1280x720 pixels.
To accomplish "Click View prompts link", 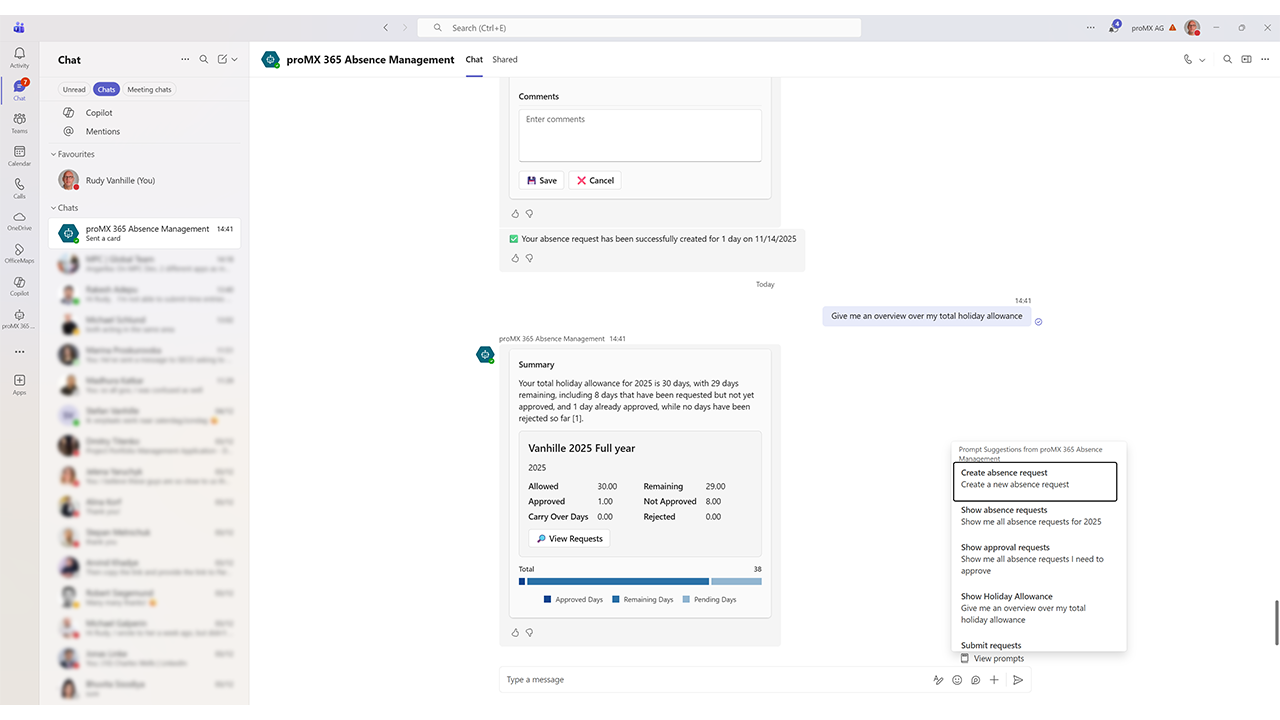I will pos(992,658).
